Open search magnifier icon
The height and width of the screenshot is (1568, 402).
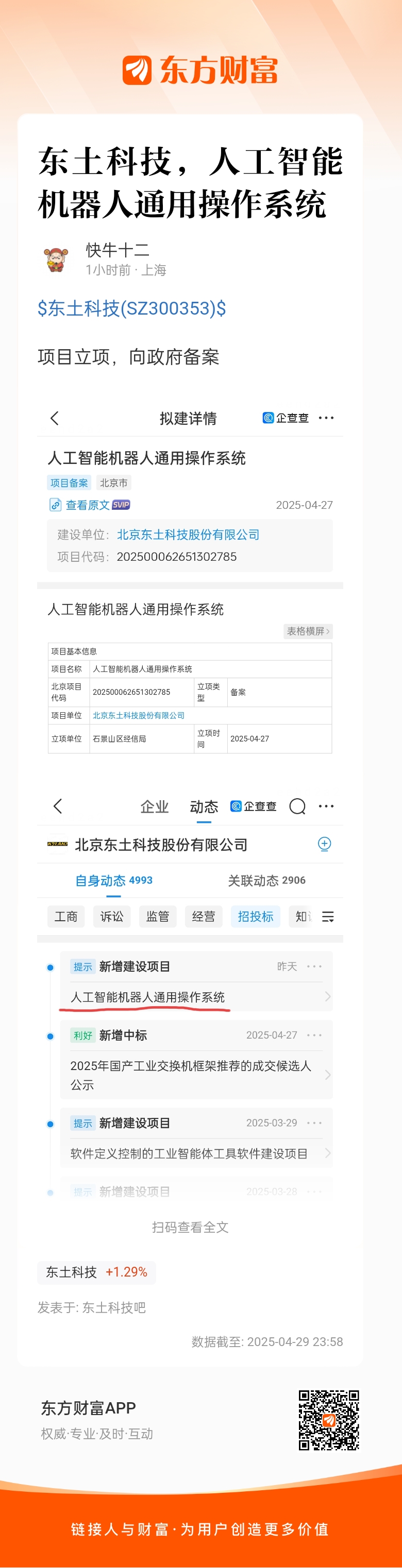tap(297, 806)
